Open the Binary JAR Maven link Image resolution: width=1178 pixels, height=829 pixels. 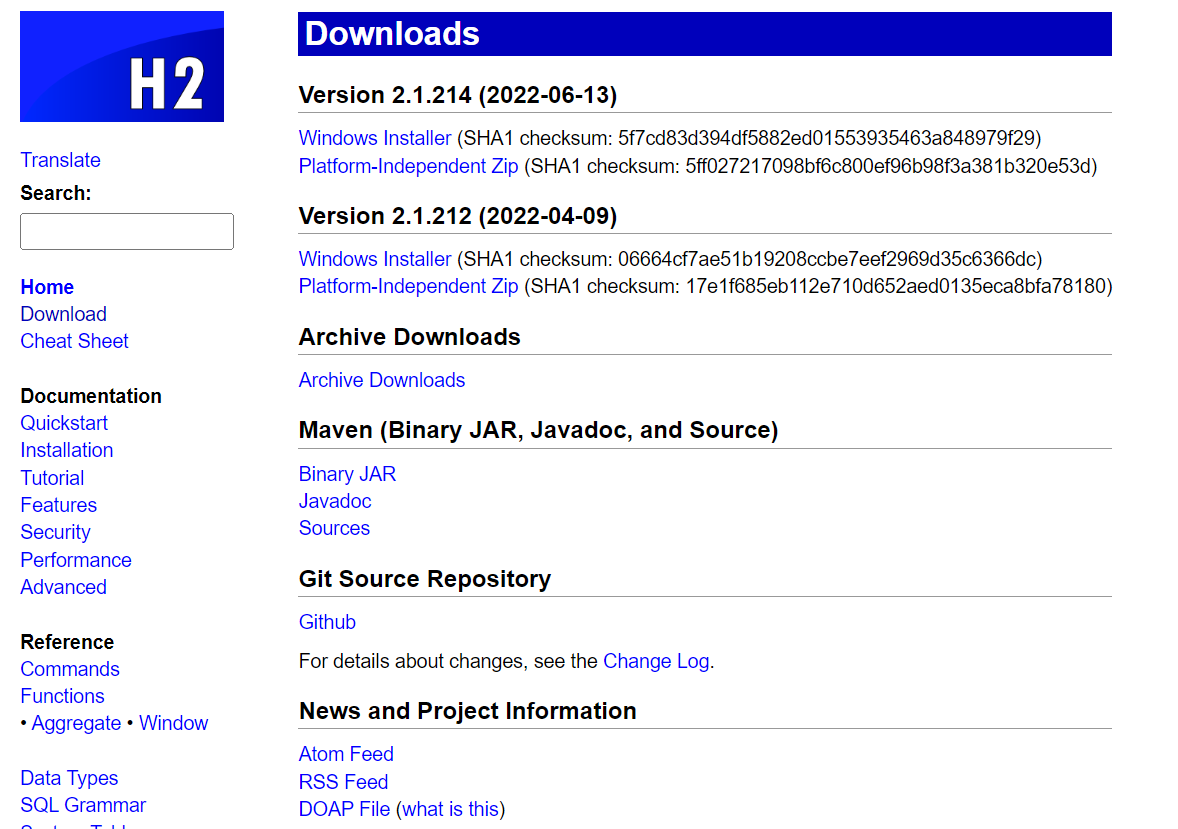click(347, 474)
